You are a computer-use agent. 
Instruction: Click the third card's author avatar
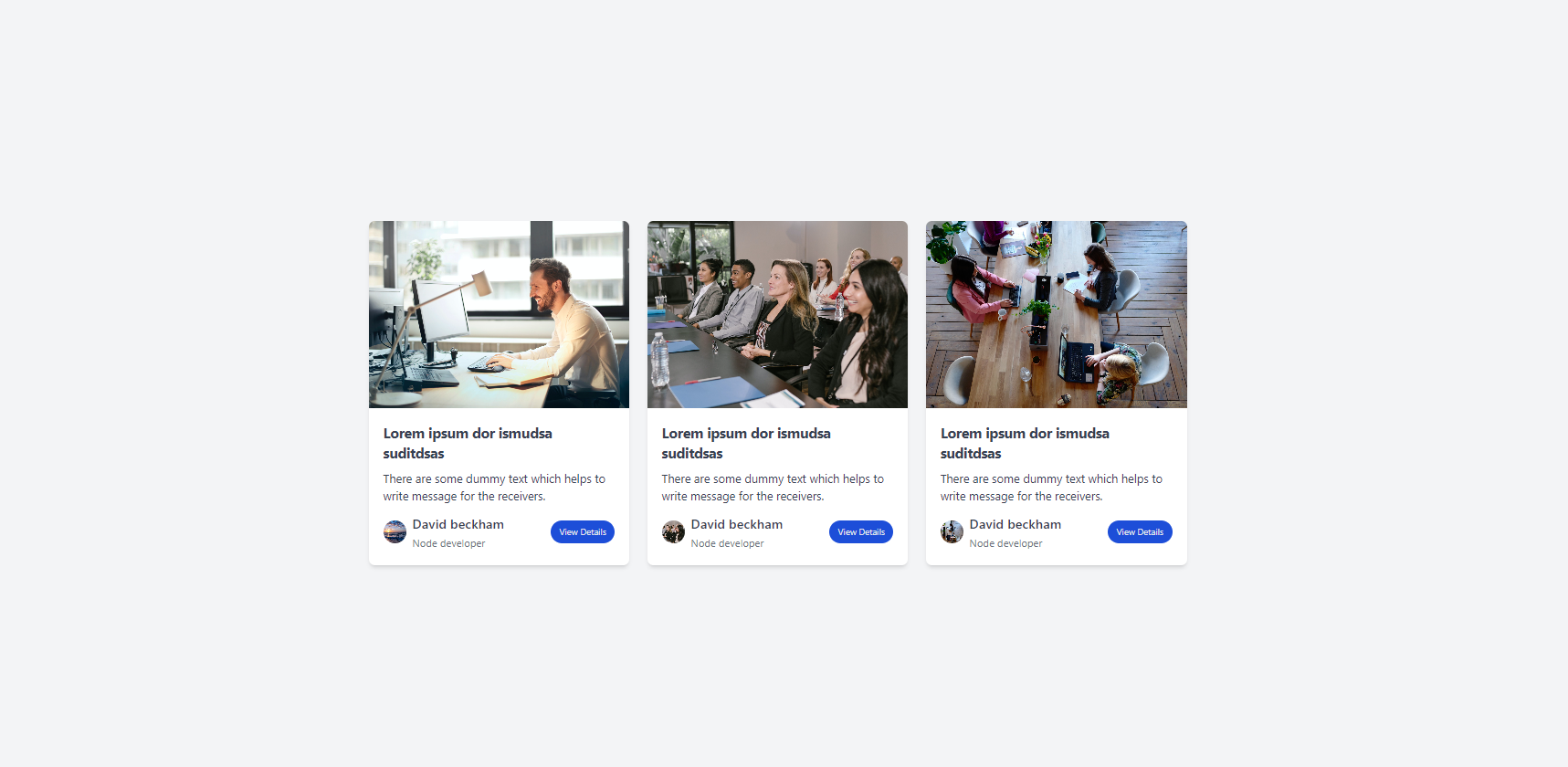tap(952, 532)
